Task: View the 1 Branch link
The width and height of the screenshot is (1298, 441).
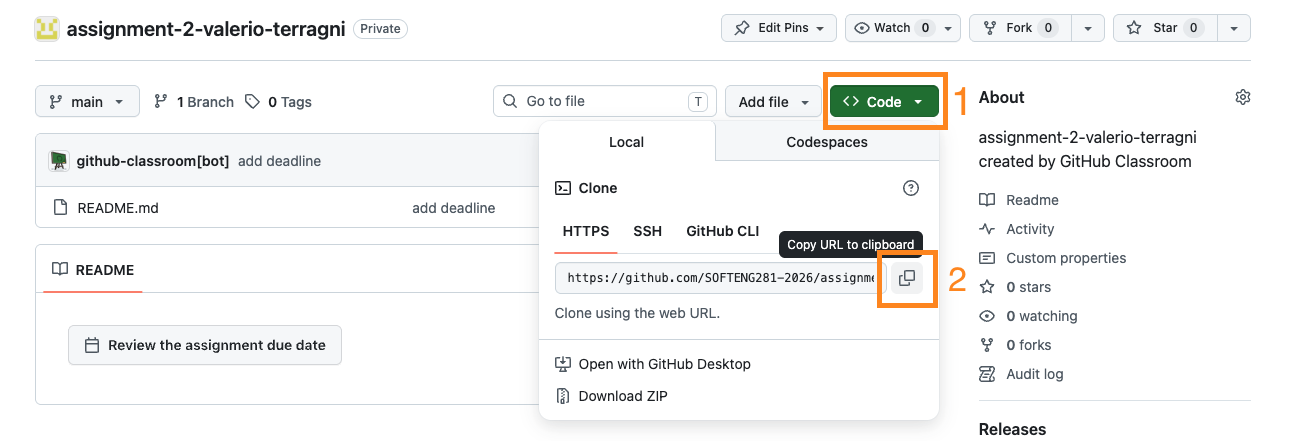Action: coord(194,102)
